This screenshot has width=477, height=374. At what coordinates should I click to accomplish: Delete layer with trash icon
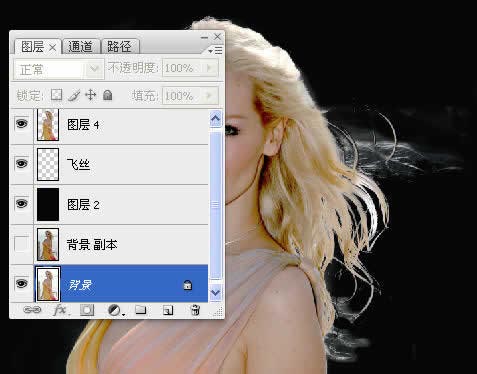195,310
